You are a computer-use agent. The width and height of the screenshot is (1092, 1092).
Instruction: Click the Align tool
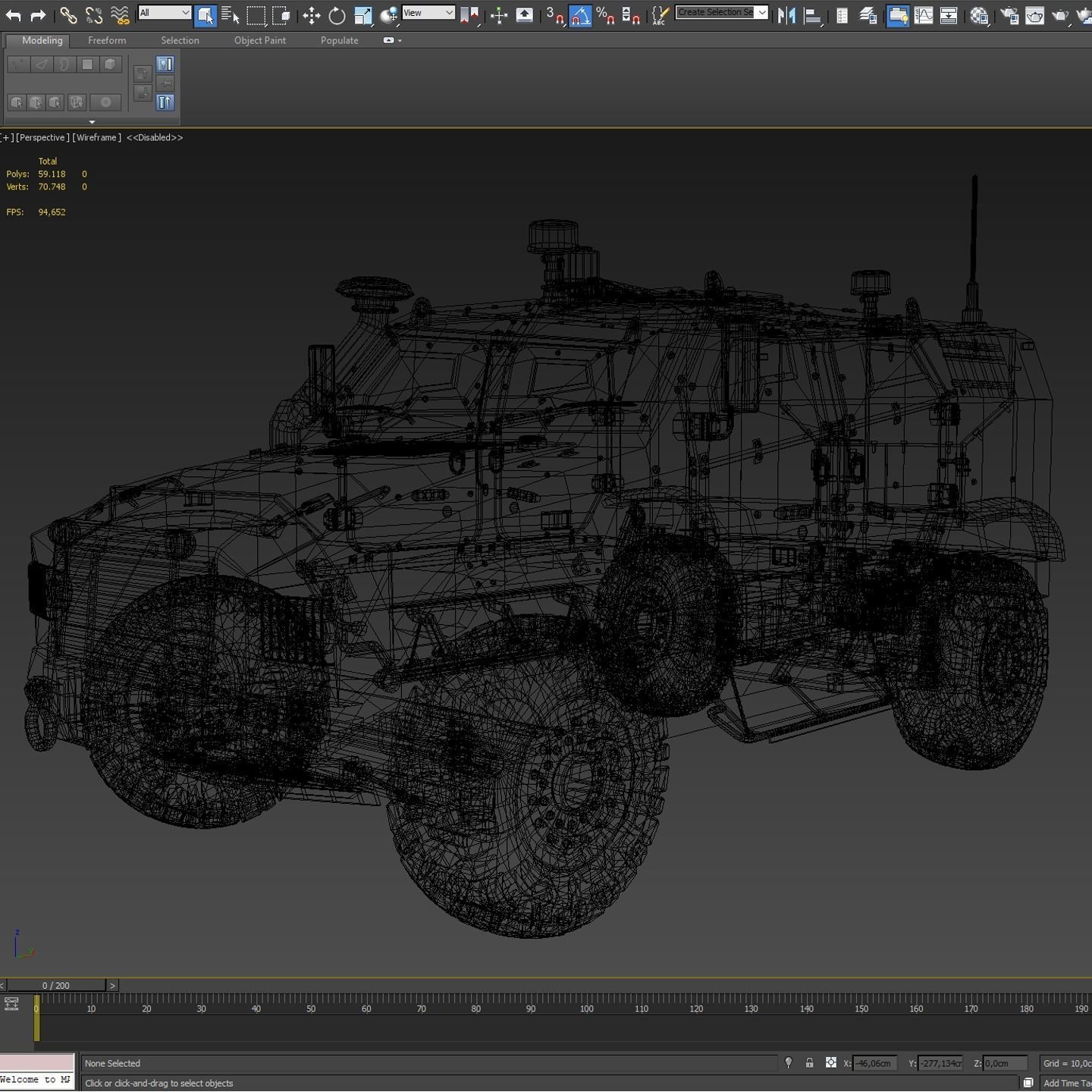pos(812,14)
